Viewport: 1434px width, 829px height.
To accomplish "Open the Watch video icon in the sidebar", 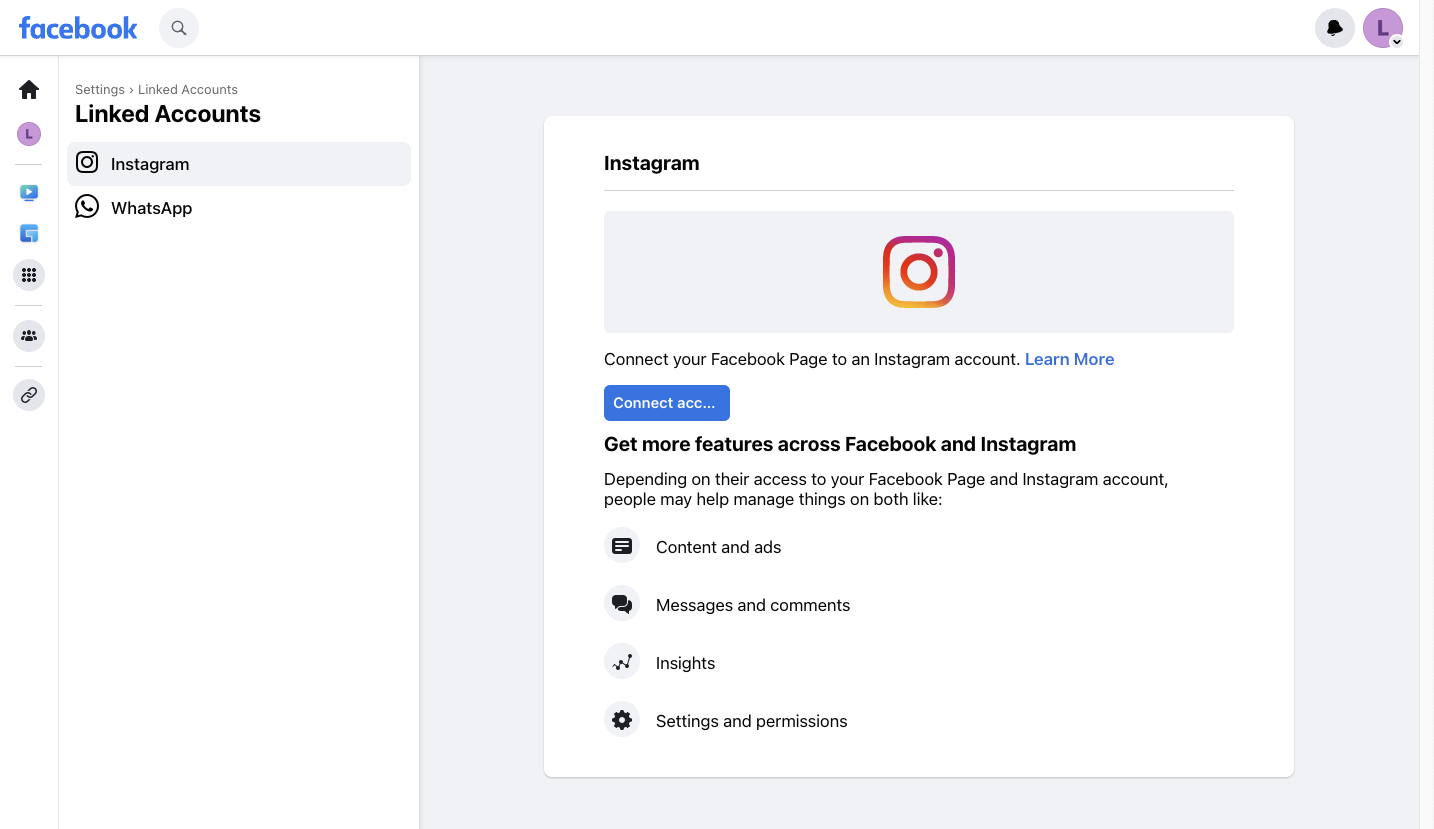I will (x=29, y=192).
